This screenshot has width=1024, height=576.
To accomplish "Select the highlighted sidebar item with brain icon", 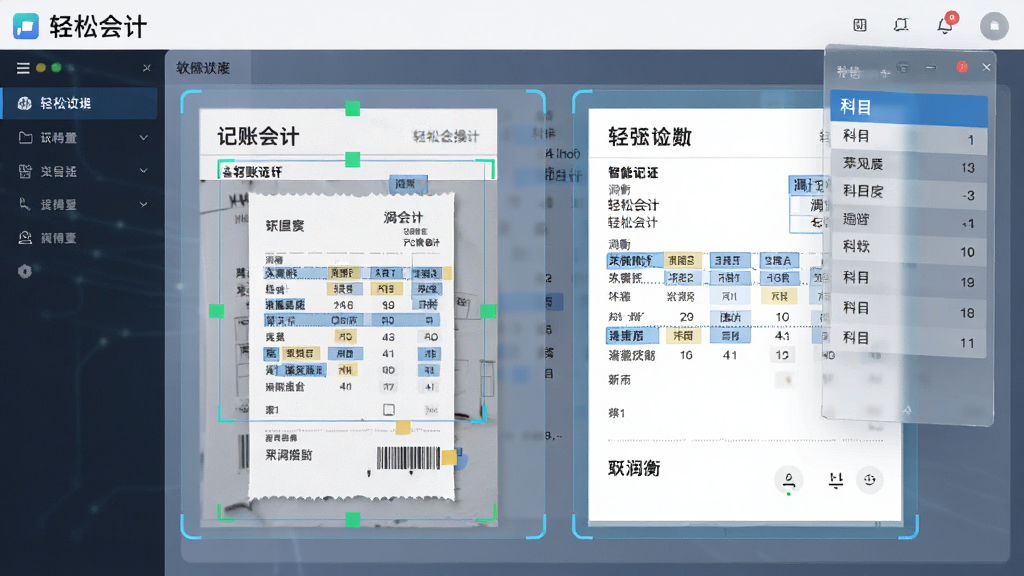I will [80, 103].
